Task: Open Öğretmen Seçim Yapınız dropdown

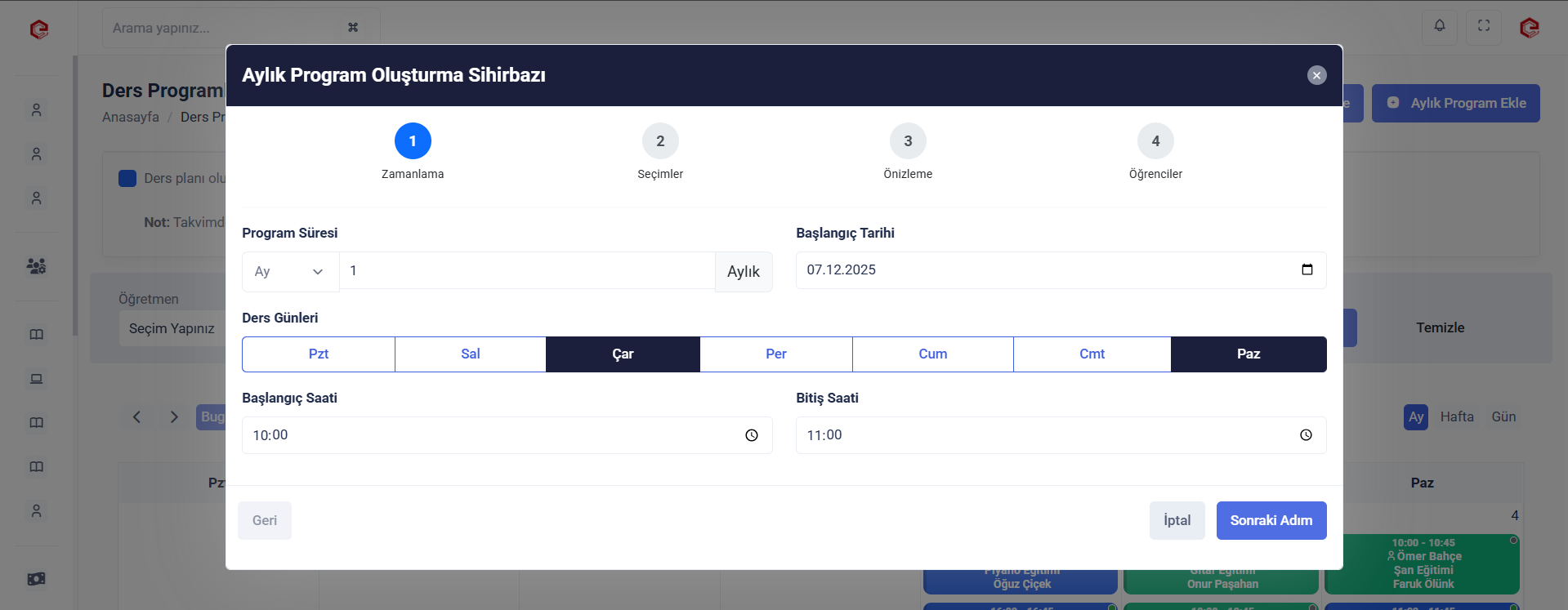Action: 172,328
